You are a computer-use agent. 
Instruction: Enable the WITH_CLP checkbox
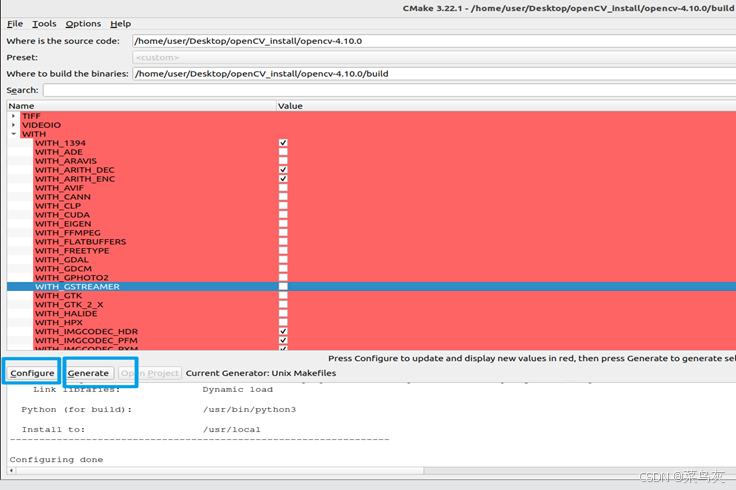coord(283,206)
